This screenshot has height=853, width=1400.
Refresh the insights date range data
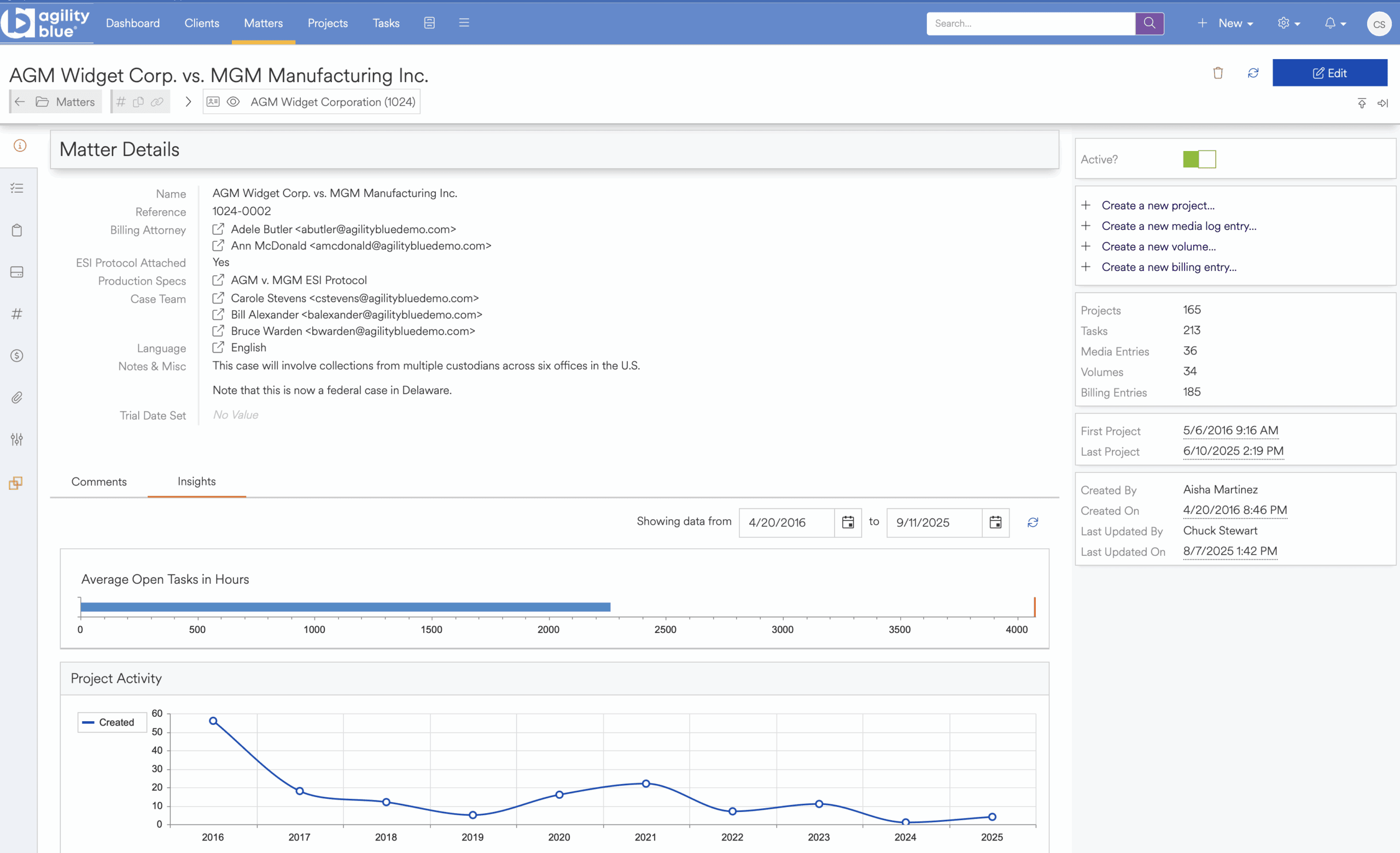(x=1032, y=523)
